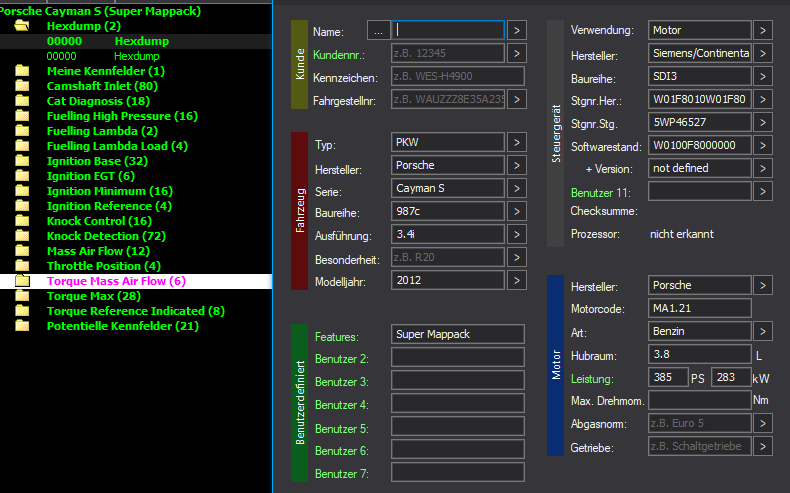Screen dimensions: 790x493
Task: Click folder icon beside Torque Reference Indicated (8)
Action: (22, 311)
